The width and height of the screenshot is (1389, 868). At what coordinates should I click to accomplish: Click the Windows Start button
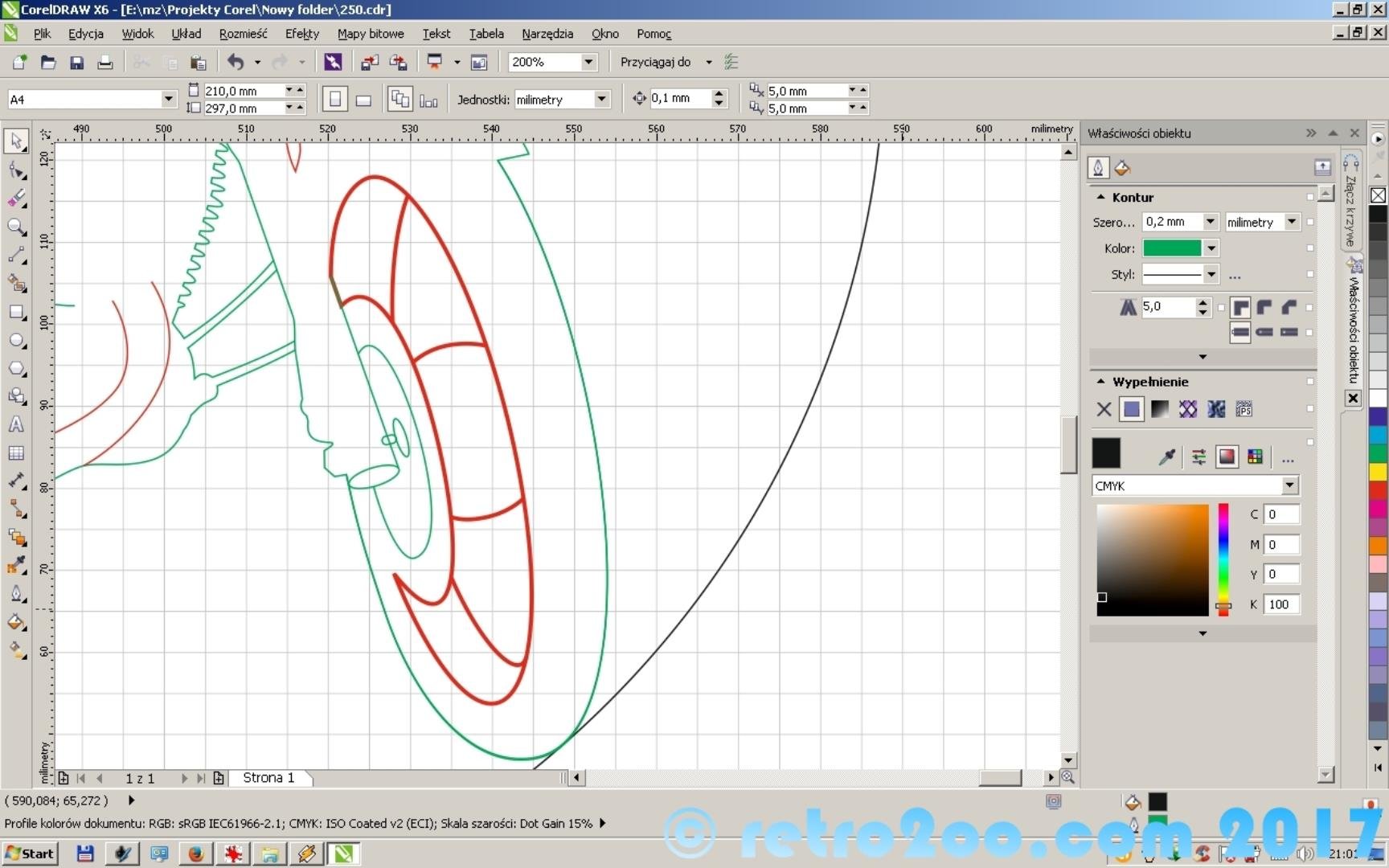point(31,854)
